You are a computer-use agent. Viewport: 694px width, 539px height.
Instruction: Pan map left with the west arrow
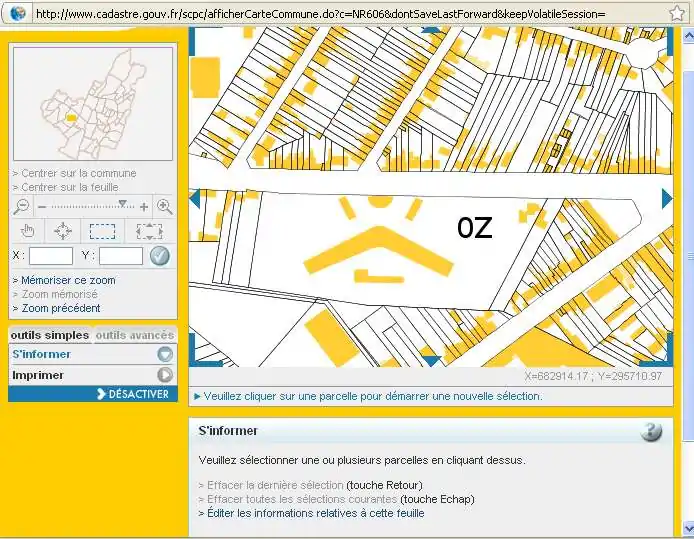point(195,199)
